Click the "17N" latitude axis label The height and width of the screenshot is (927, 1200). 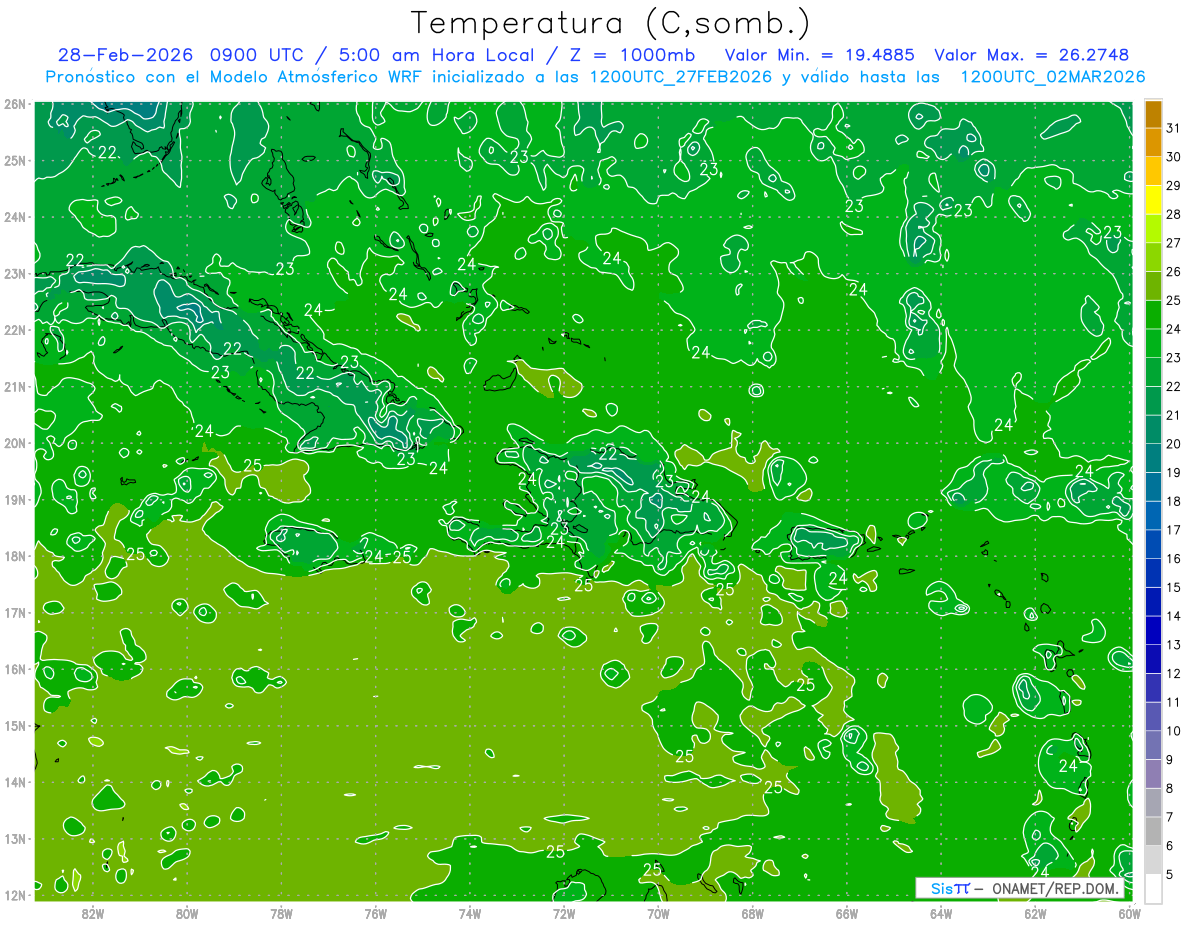[x=14, y=613]
